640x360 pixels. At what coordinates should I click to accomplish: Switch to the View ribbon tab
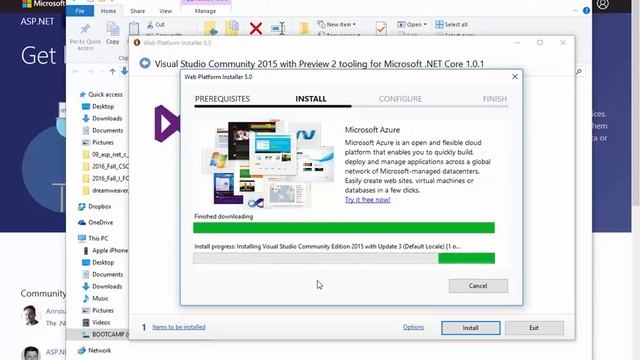(x=165, y=11)
